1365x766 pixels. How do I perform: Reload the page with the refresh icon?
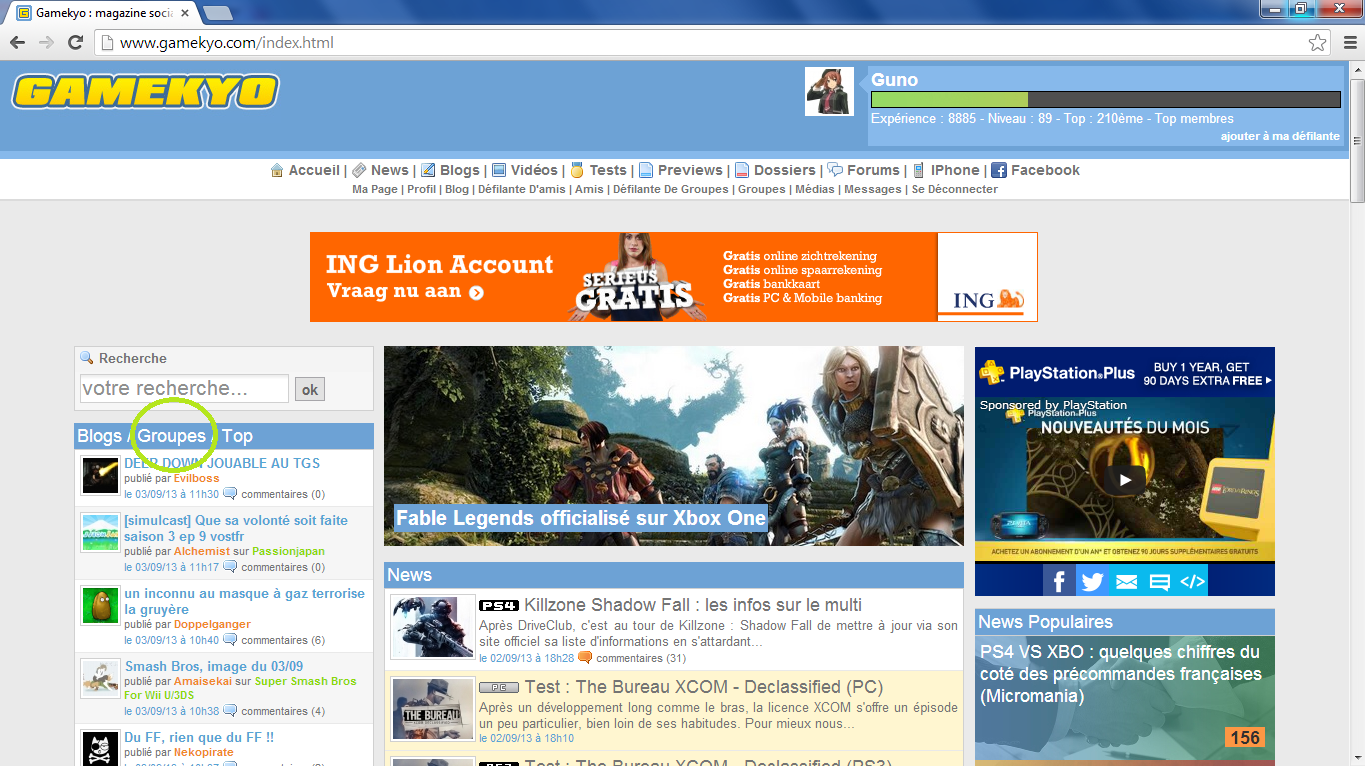tap(75, 43)
